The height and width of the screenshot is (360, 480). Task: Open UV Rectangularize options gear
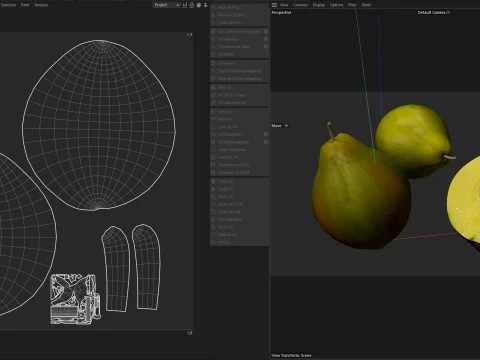pos(266,142)
